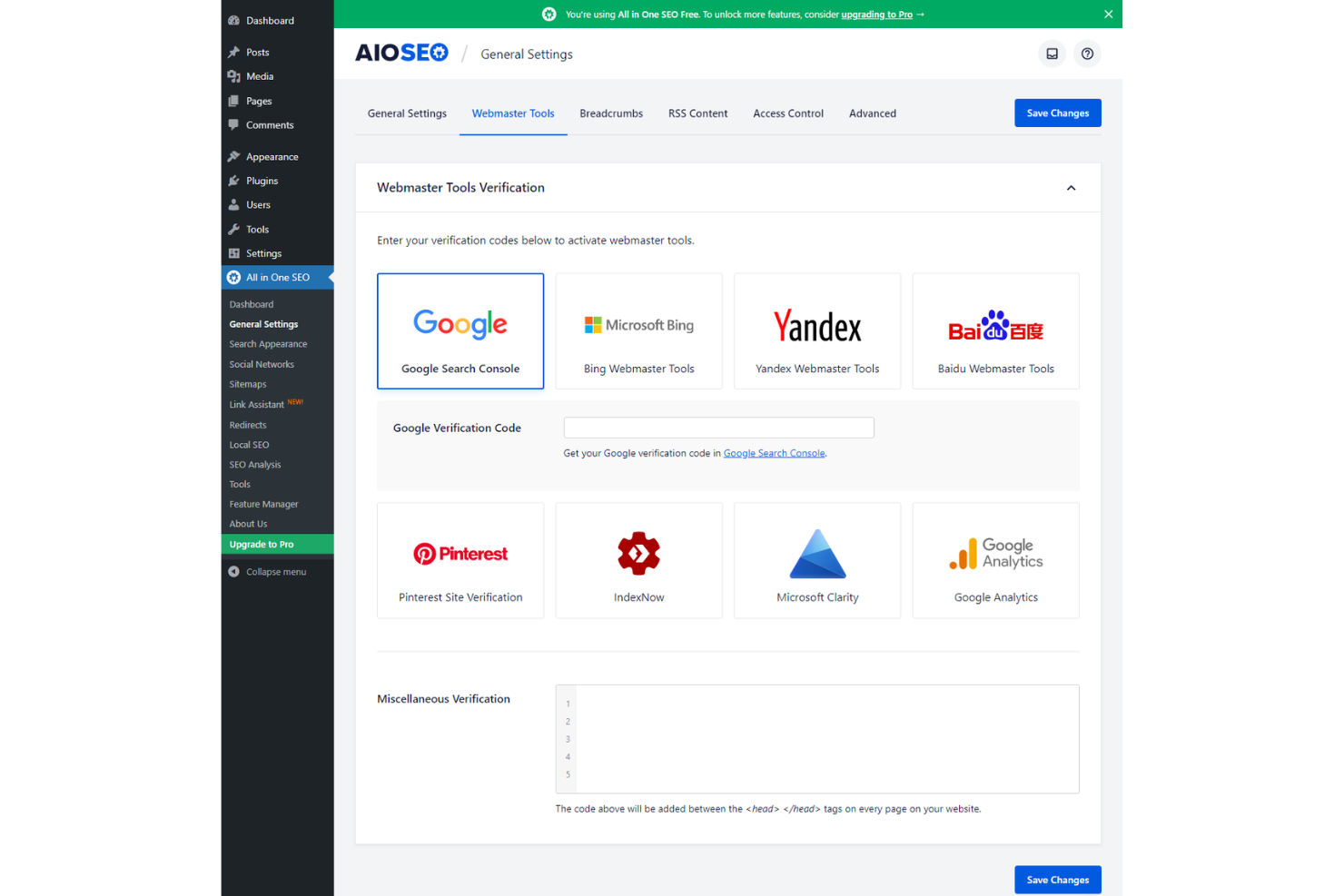Expand the All in One SEO menu
The height and width of the screenshot is (896, 1344).
pyautogui.click(x=277, y=277)
